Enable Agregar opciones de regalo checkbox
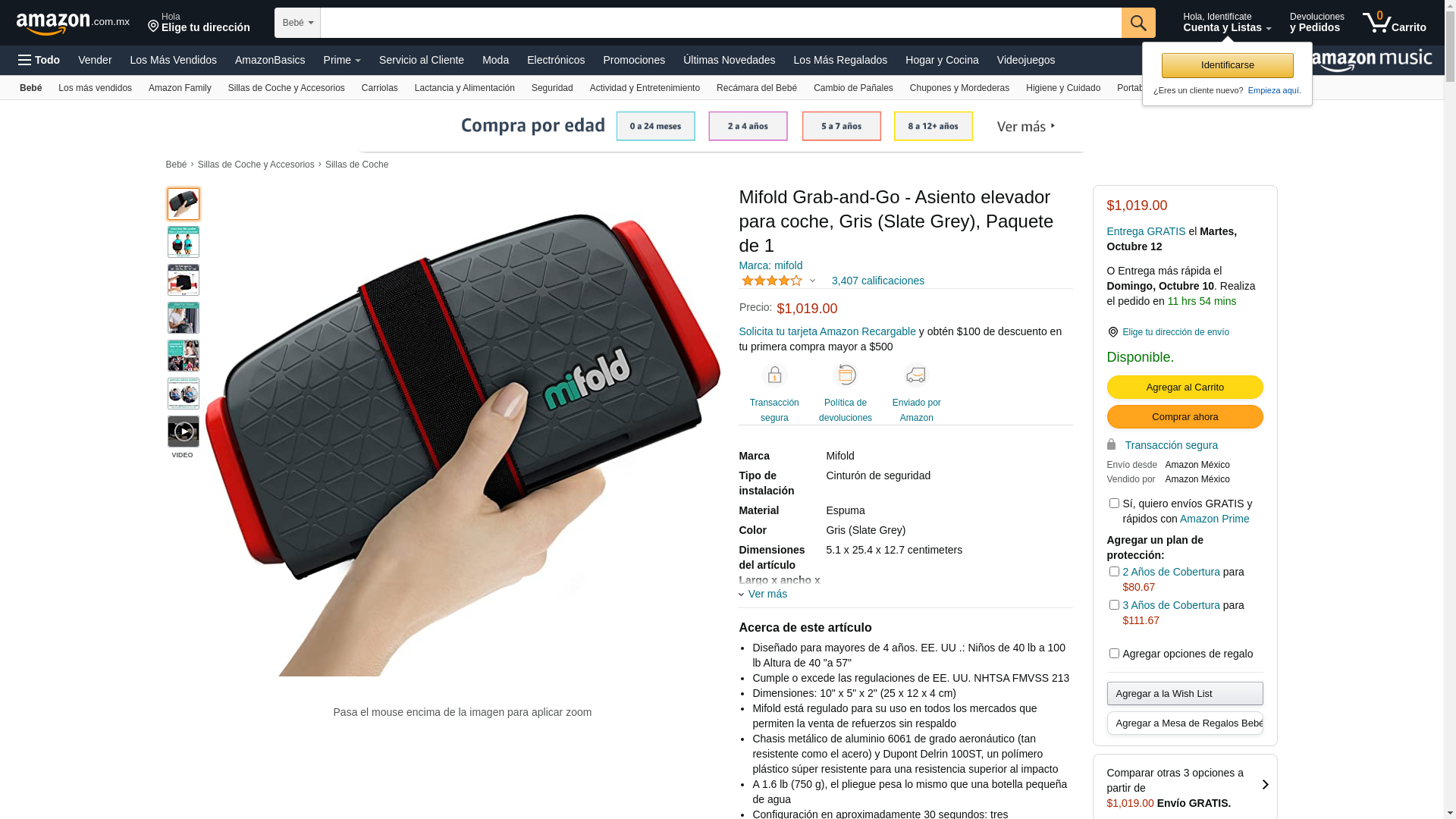The image size is (1456, 819). click(1114, 654)
